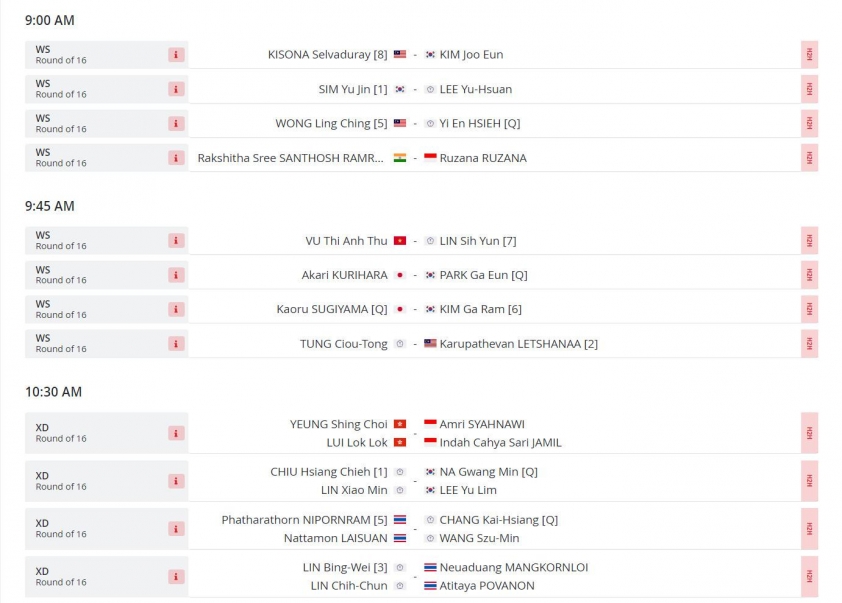Click info icon for WONG Ling Ching match
842x603 pixels.
click(176, 123)
